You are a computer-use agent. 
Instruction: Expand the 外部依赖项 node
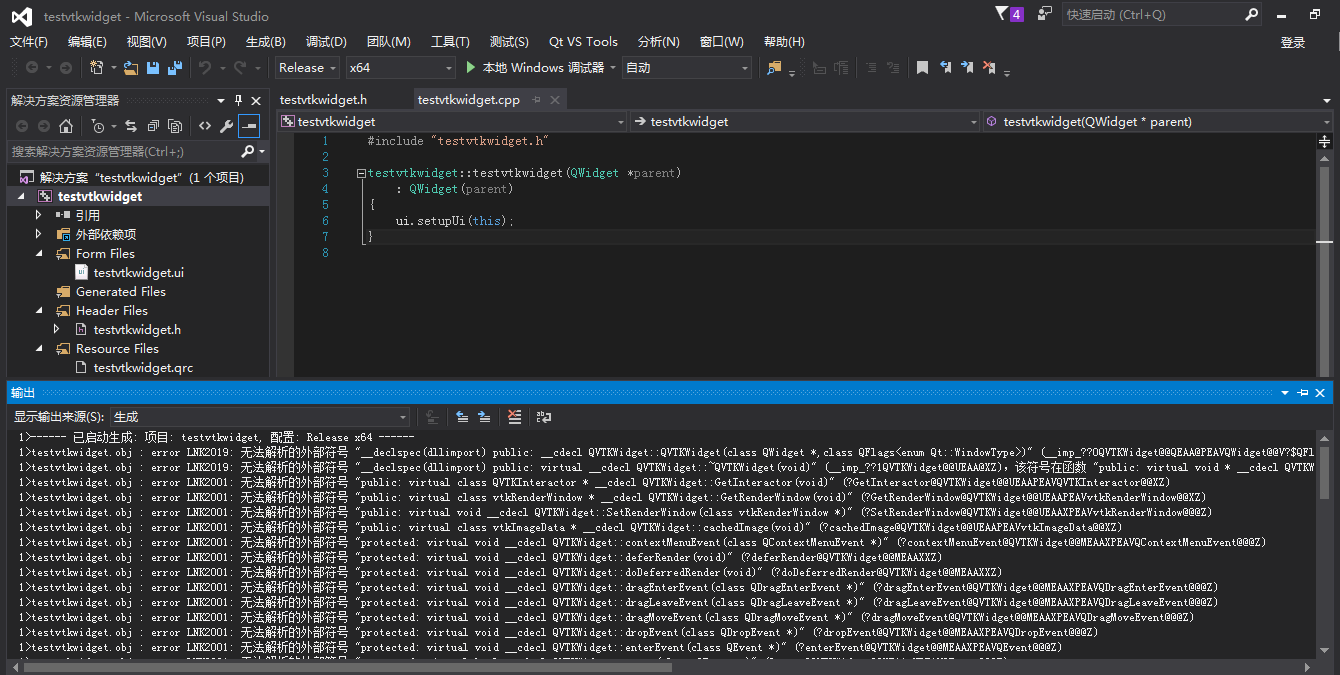39,234
